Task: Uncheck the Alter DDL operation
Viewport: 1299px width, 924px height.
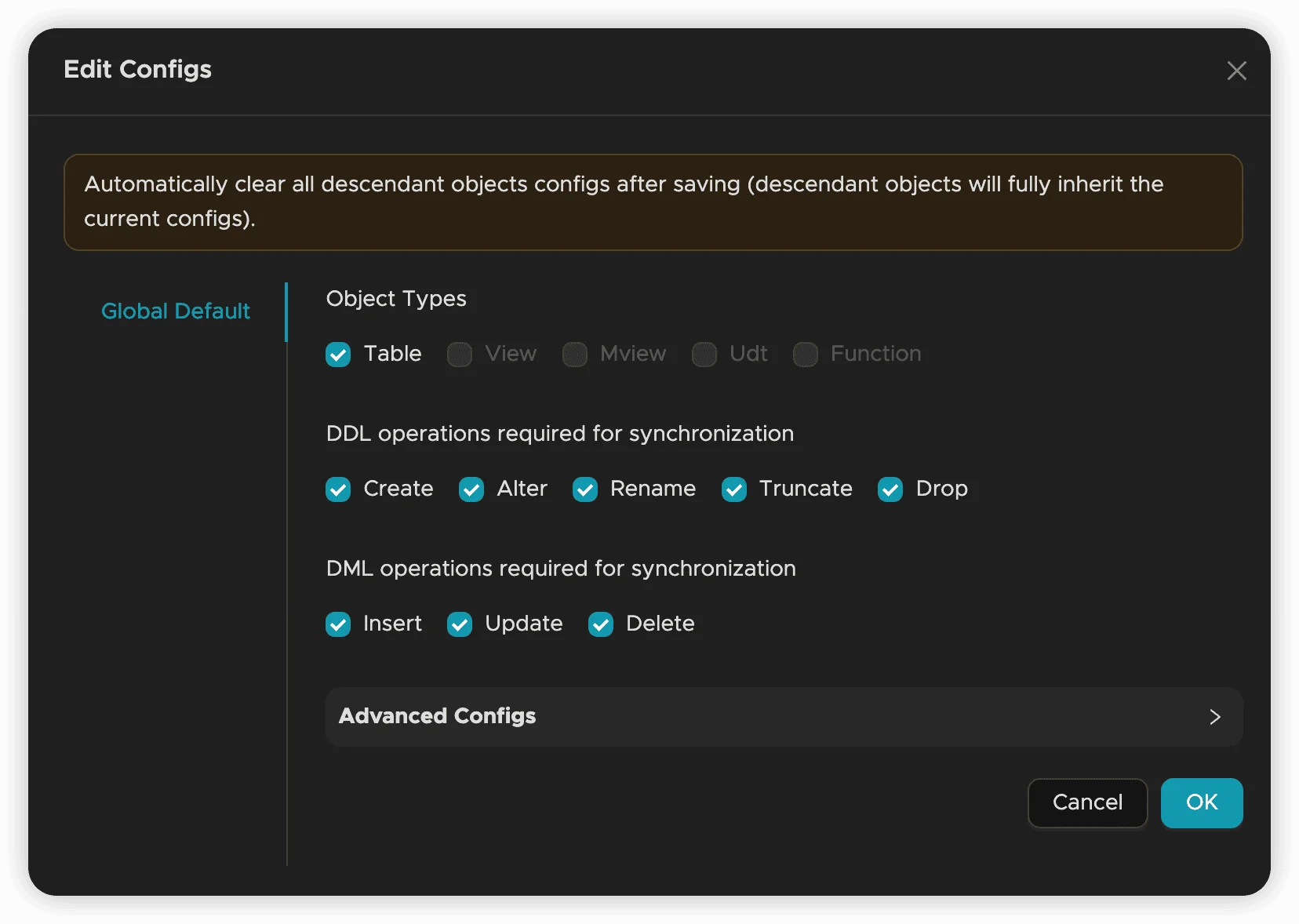Action: click(x=471, y=489)
